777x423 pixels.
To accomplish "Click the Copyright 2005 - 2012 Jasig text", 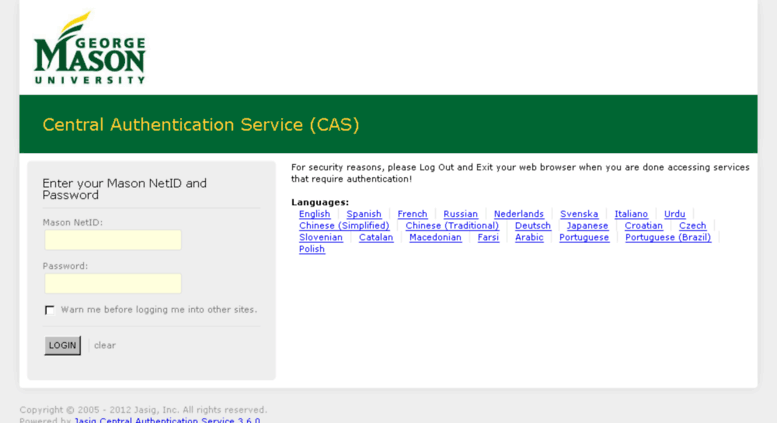I will coord(143,410).
